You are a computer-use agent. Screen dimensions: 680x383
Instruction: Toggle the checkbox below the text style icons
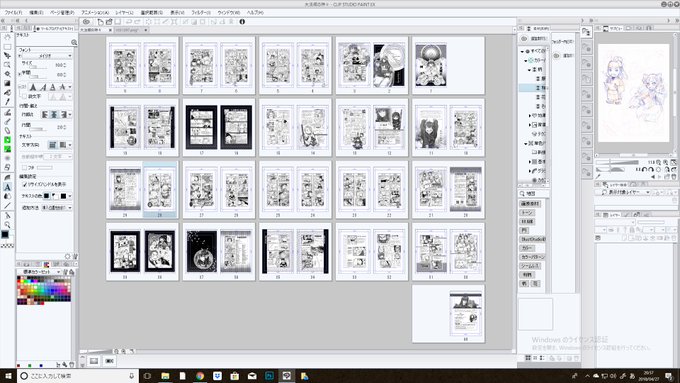point(24,96)
